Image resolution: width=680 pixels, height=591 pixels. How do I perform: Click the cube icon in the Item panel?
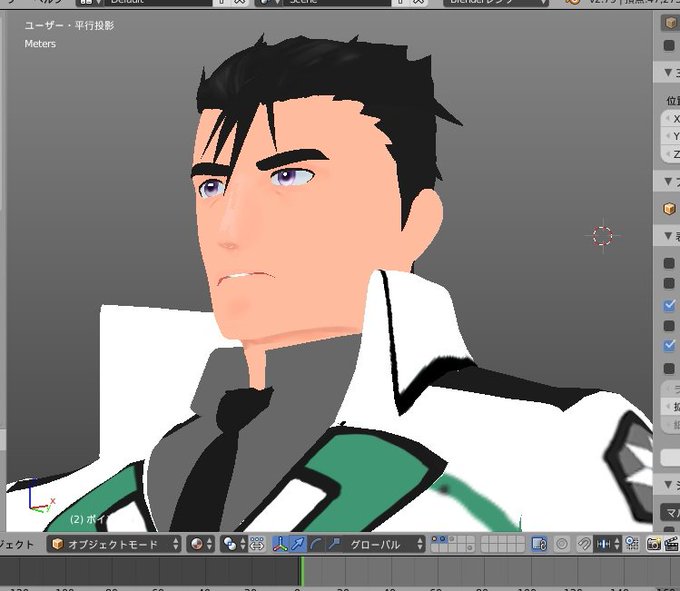pyautogui.click(x=670, y=209)
